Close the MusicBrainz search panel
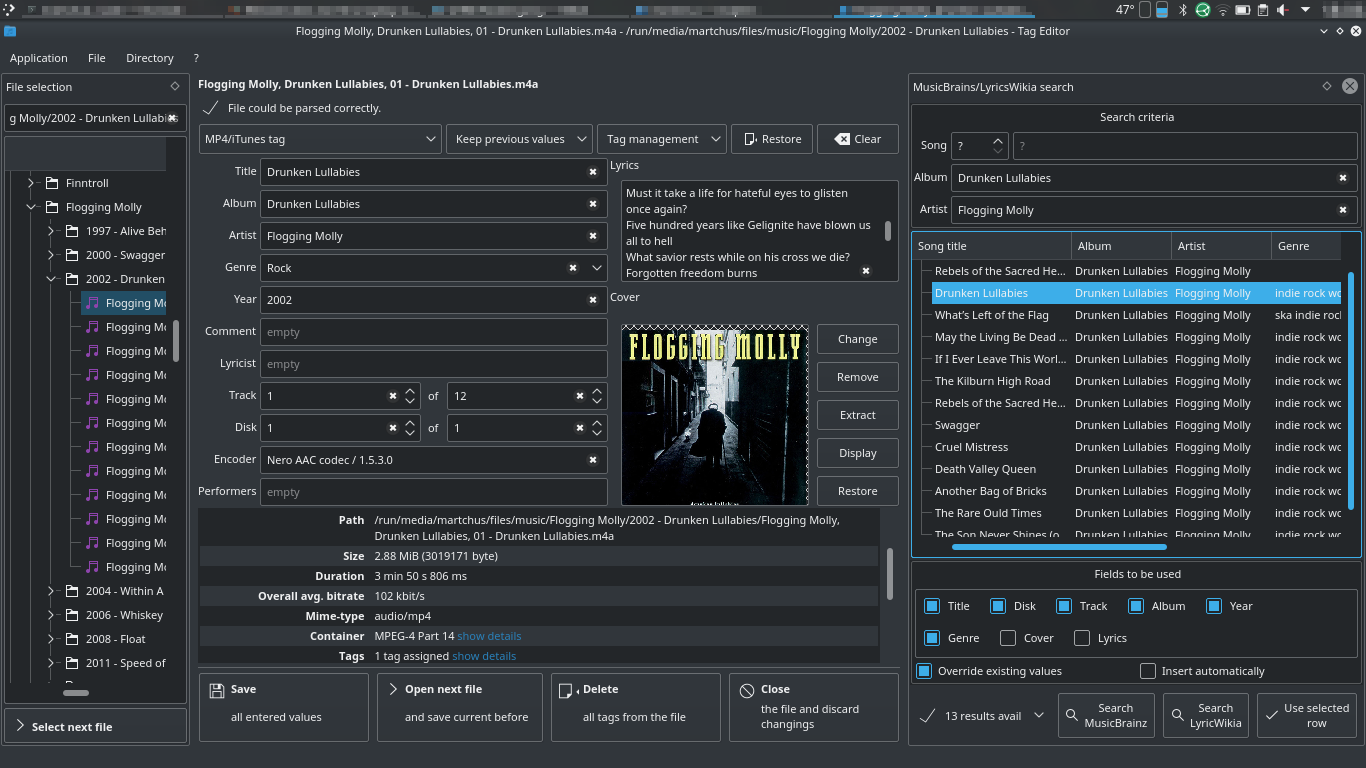The height and width of the screenshot is (768, 1366). pyautogui.click(x=1350, y=86)
